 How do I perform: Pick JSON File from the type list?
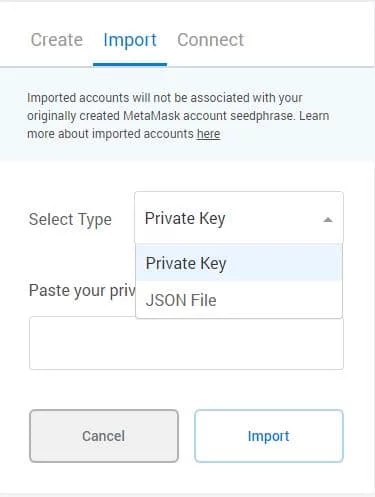coord(239,300)
